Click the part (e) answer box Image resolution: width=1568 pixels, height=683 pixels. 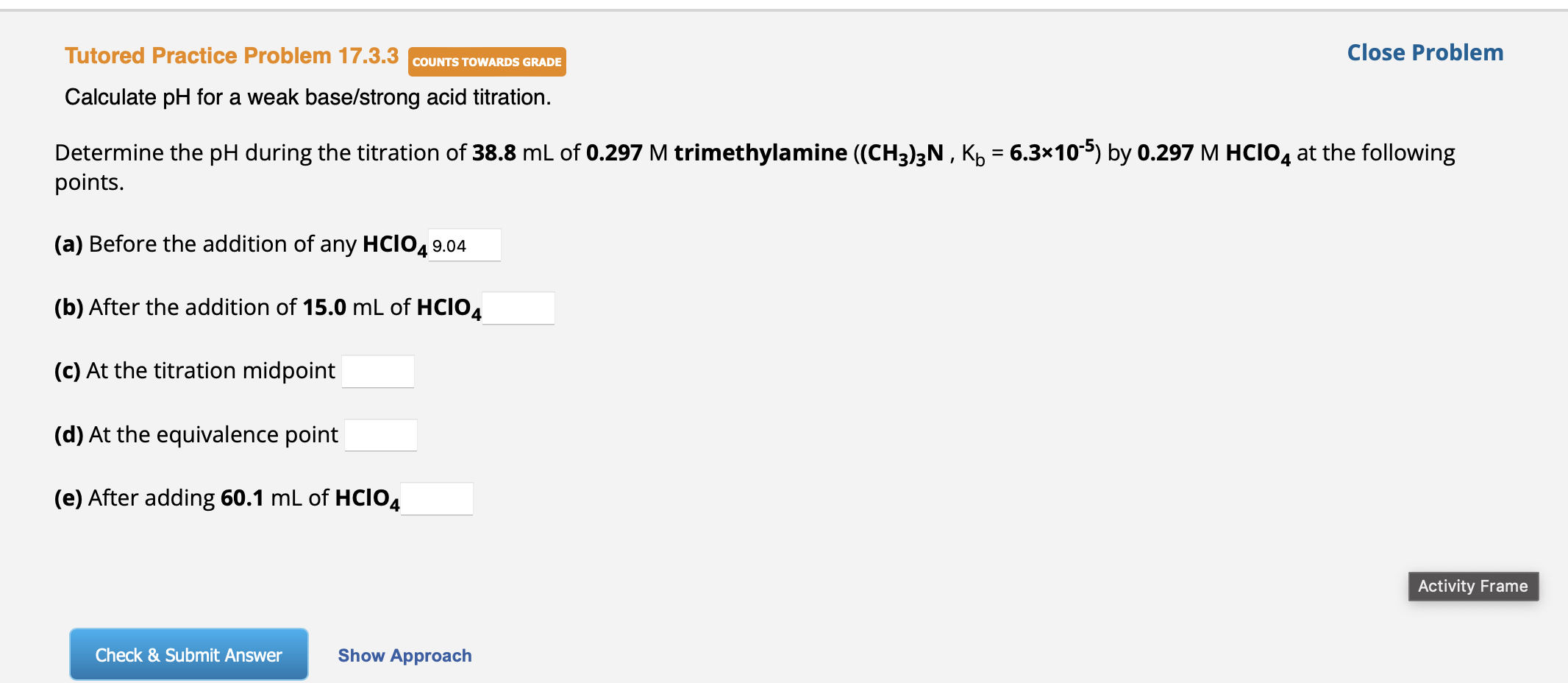click(438, 498)
